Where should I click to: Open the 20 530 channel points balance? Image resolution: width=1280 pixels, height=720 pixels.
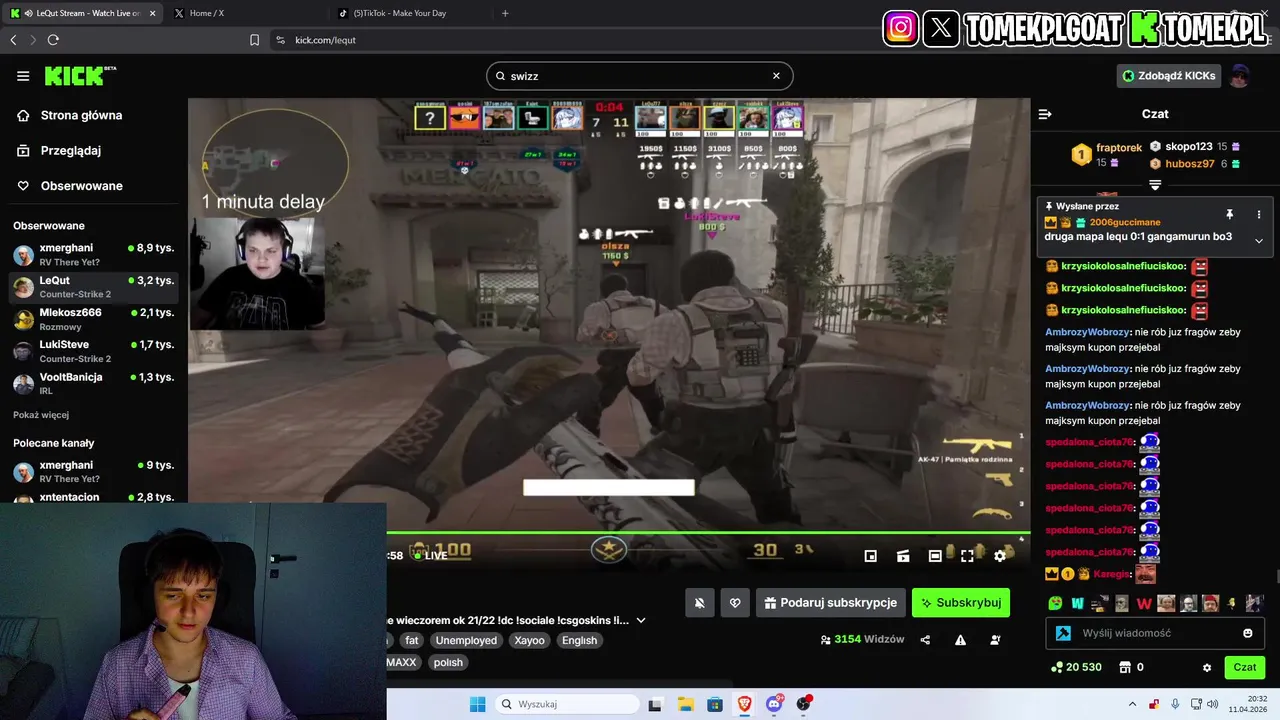pos(1076,667)
